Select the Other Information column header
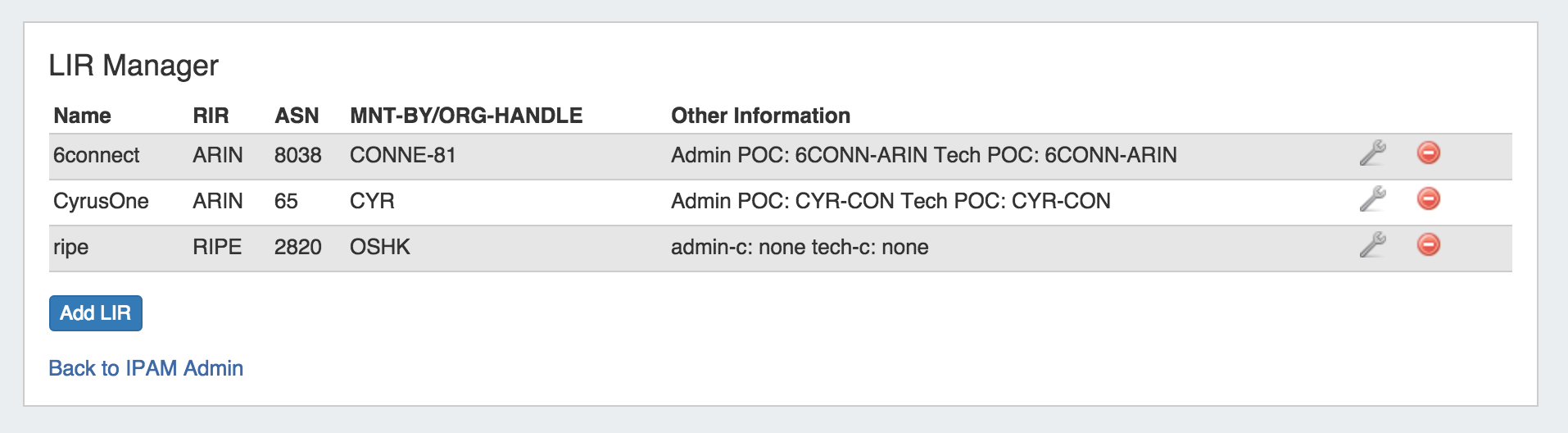 point(760,116)
